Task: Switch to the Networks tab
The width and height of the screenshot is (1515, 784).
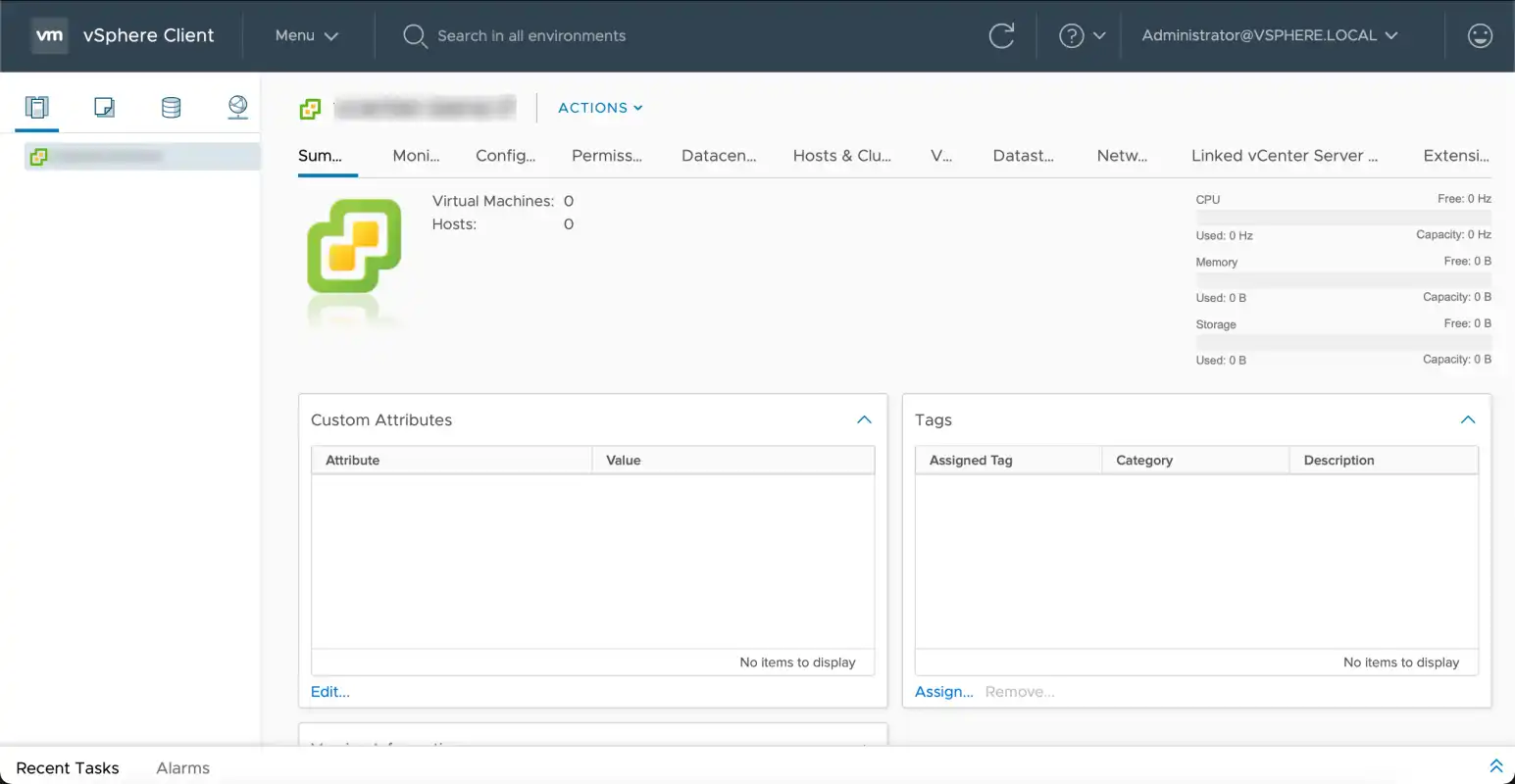Action: (x=1122, y=156)
